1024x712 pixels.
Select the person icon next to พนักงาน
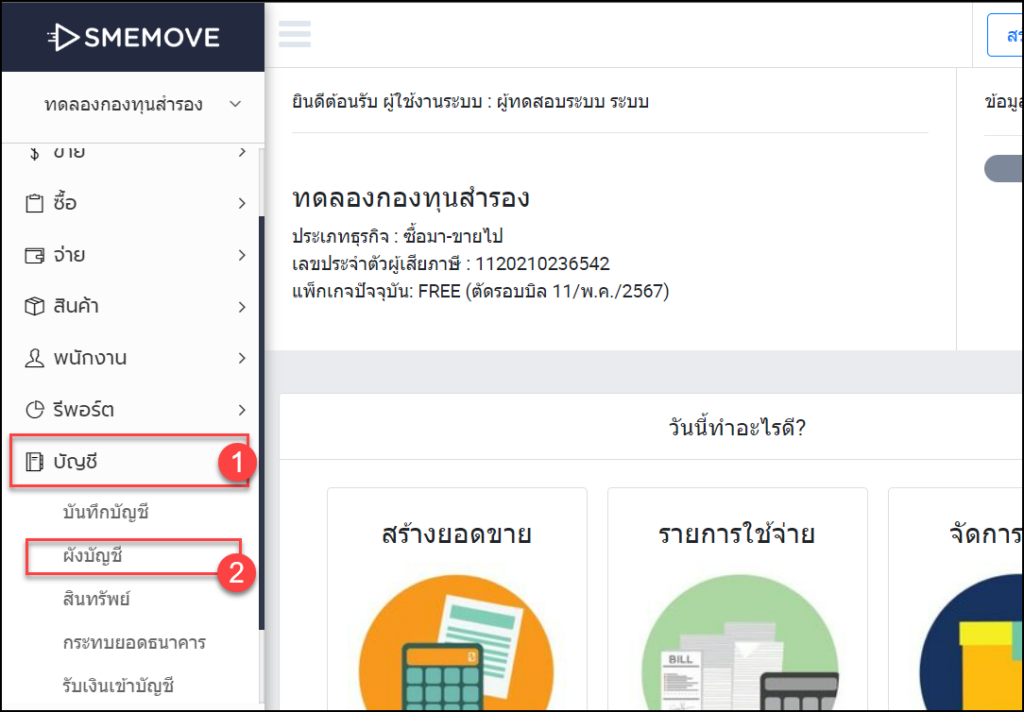pyautogui.click(x=32, y=358)
